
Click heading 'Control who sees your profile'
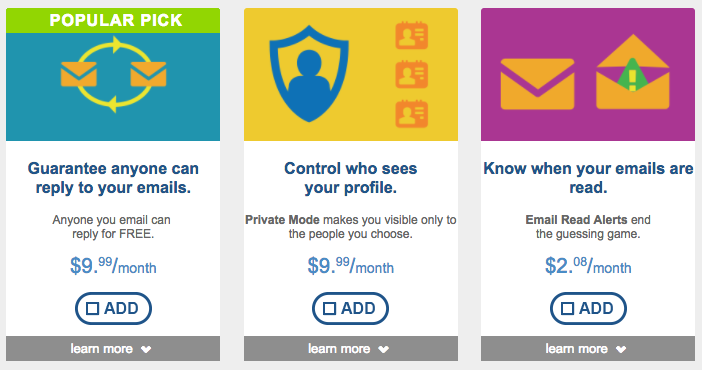point(351,178)
